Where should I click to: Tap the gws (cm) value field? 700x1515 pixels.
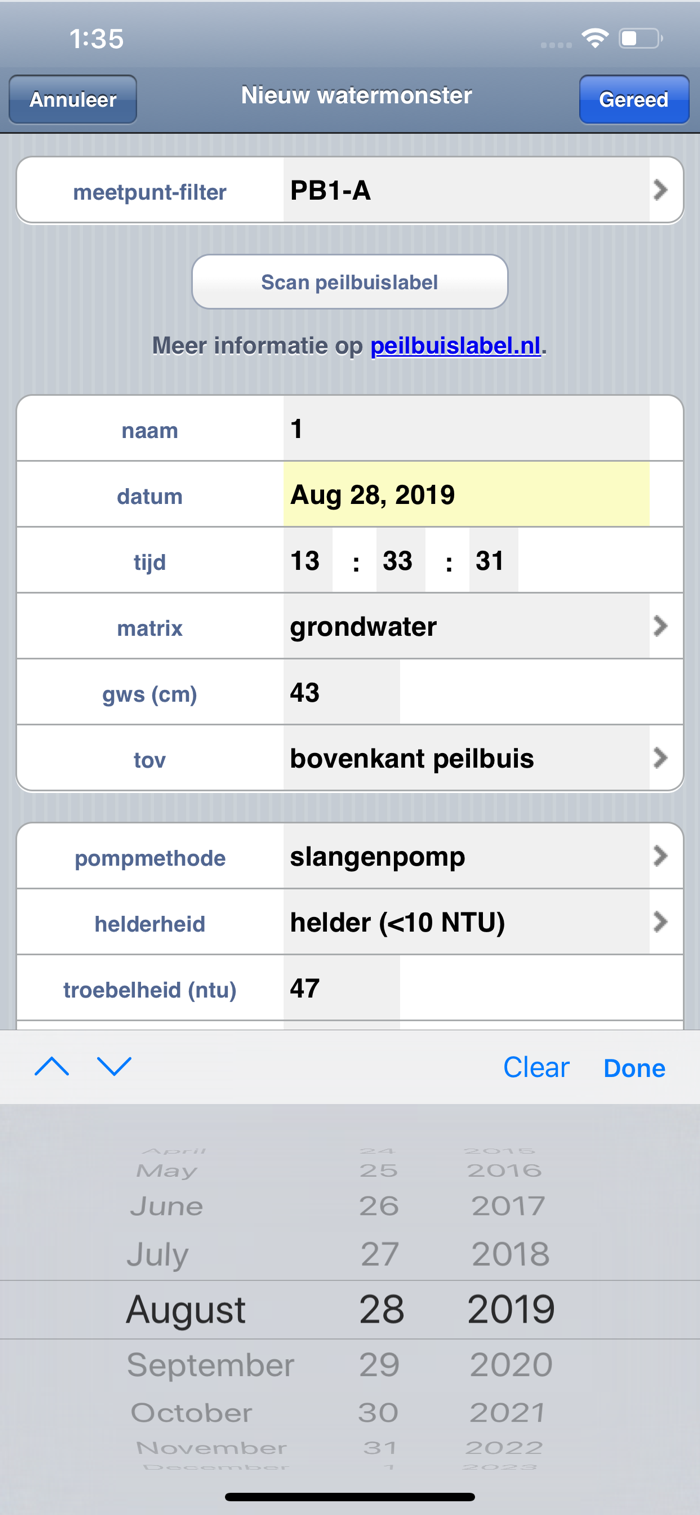(x=341, y=692)
